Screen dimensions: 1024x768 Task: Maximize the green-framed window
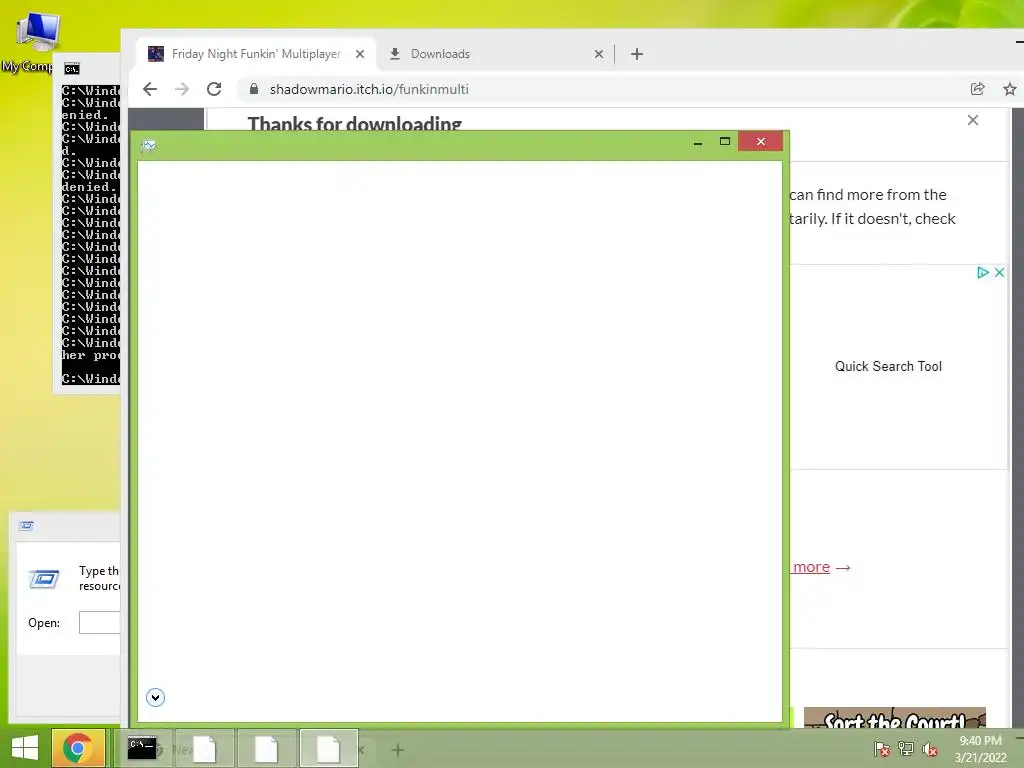725,142
